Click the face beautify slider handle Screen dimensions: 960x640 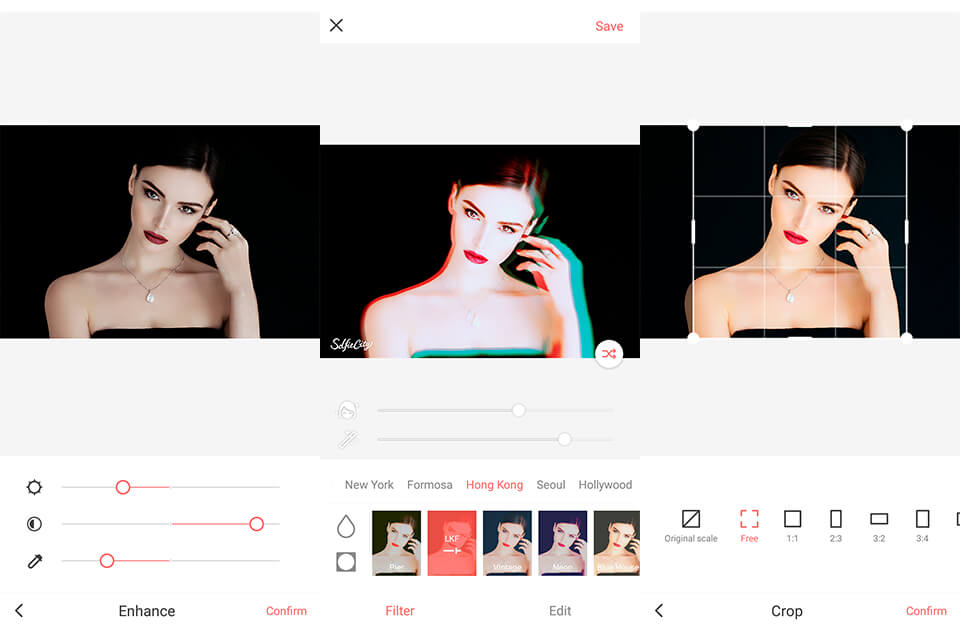click(x=519, y=410)
